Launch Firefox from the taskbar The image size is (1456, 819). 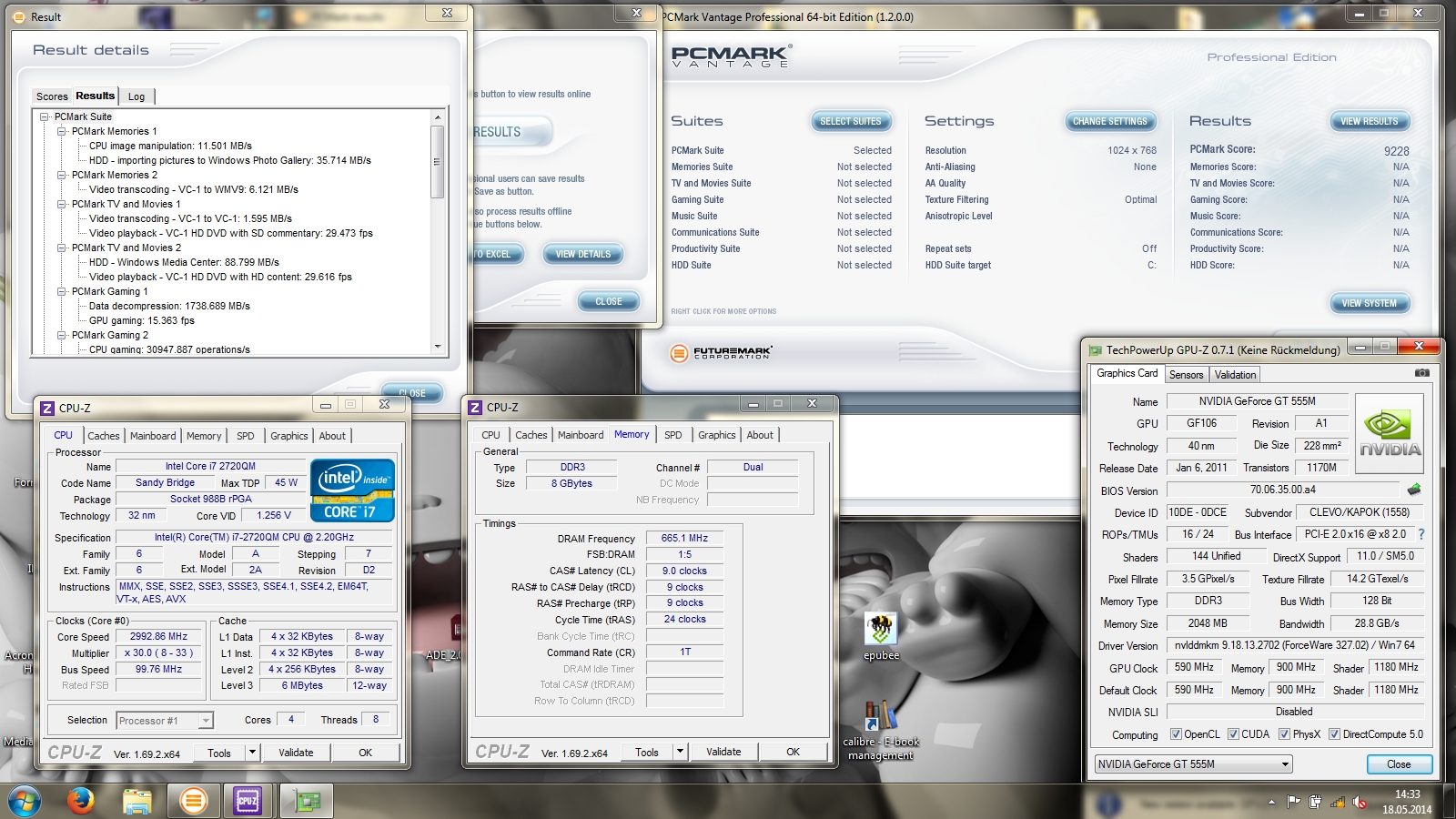tap(81, 801)
